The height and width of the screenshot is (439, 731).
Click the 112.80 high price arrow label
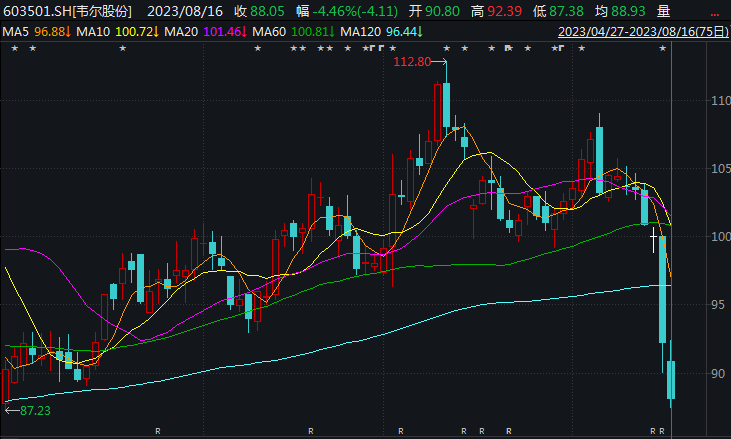pos(412,62)
